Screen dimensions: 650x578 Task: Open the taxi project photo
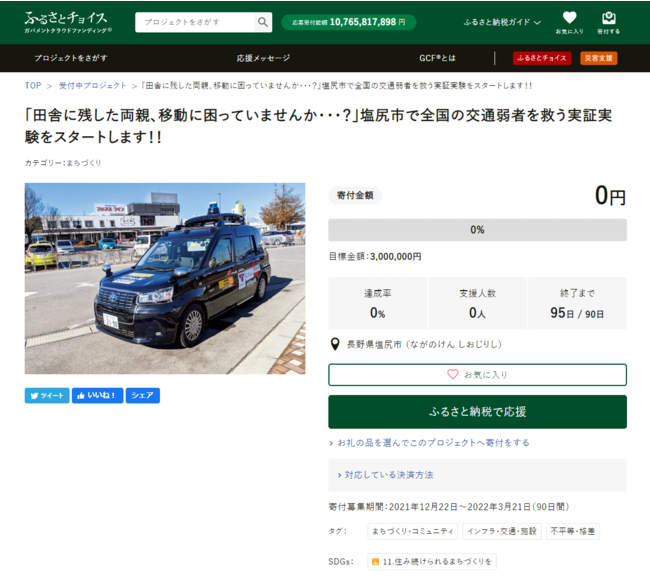[x=165, y=278]
